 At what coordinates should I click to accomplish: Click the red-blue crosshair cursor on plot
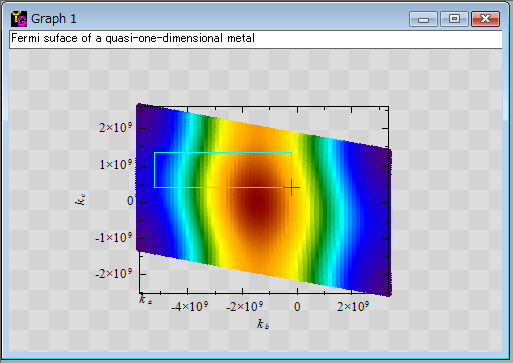tap(292, 187)
